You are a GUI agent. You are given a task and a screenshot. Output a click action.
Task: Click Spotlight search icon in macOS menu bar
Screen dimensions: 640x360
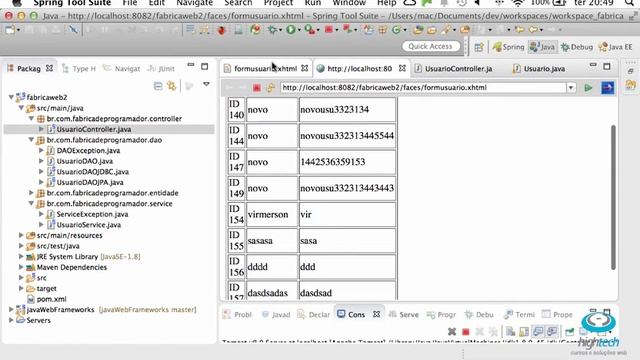pos(631,3)
